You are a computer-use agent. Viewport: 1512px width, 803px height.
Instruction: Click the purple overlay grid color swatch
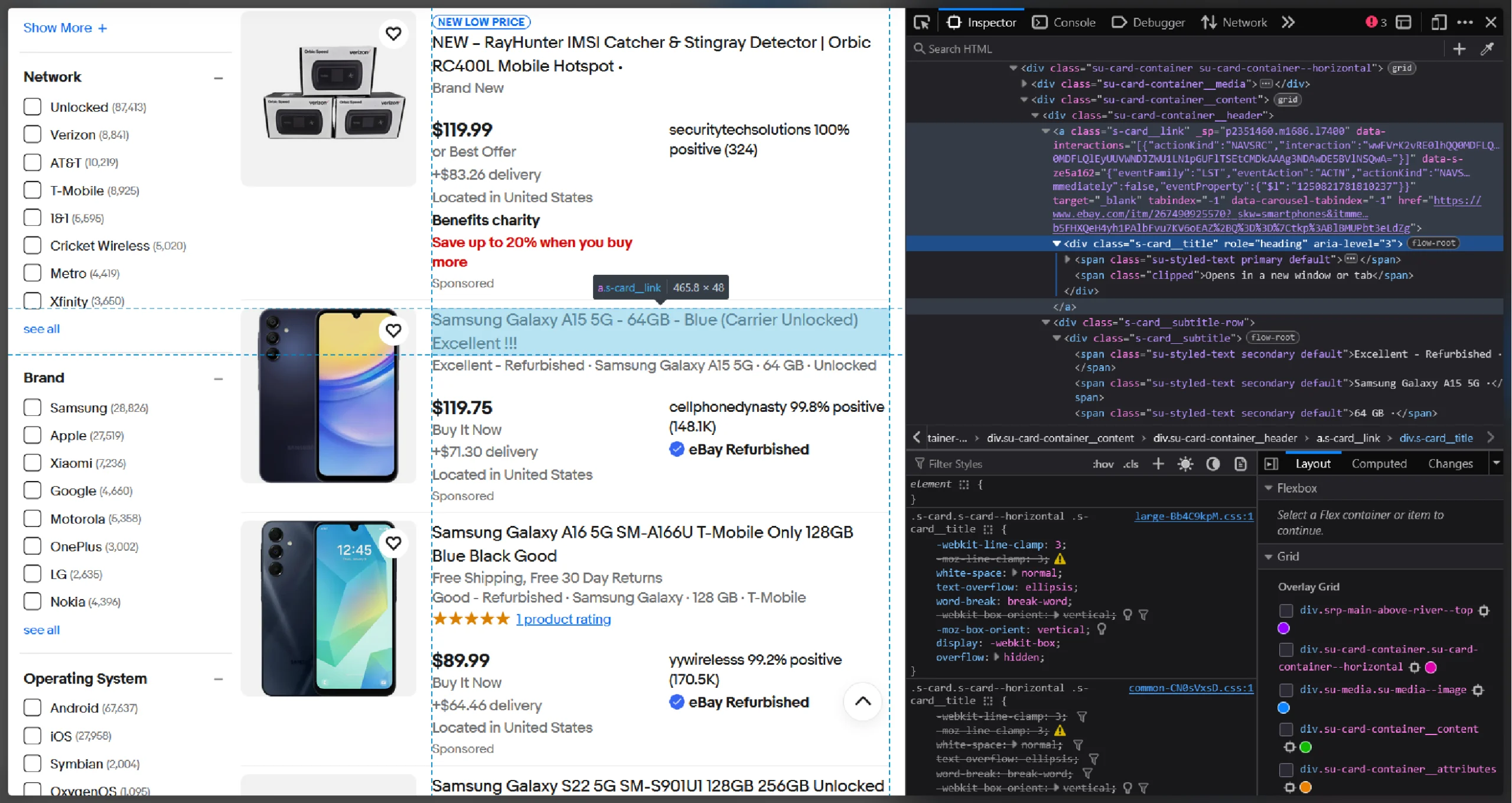(x=1285, y=628)
